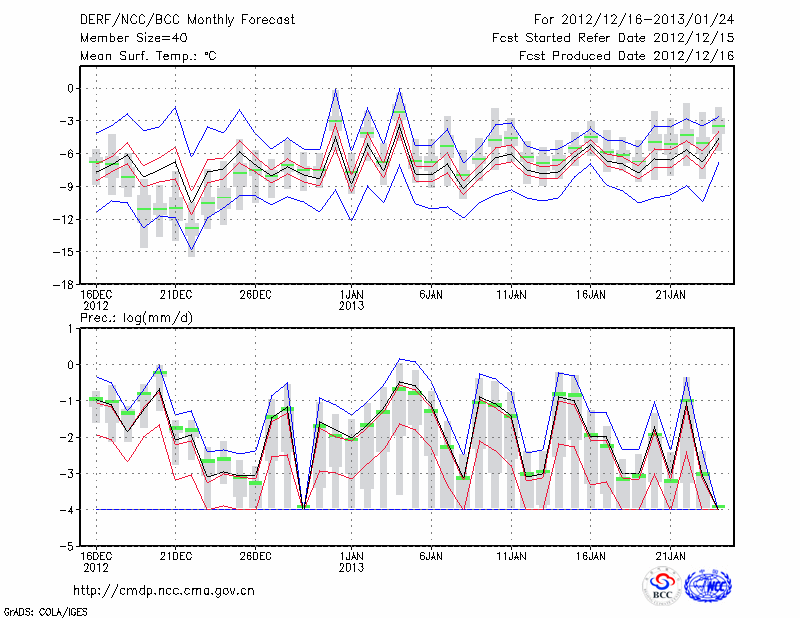
Task: Click 26DEC on the temperature chart axis
Action: click(255, 295)
